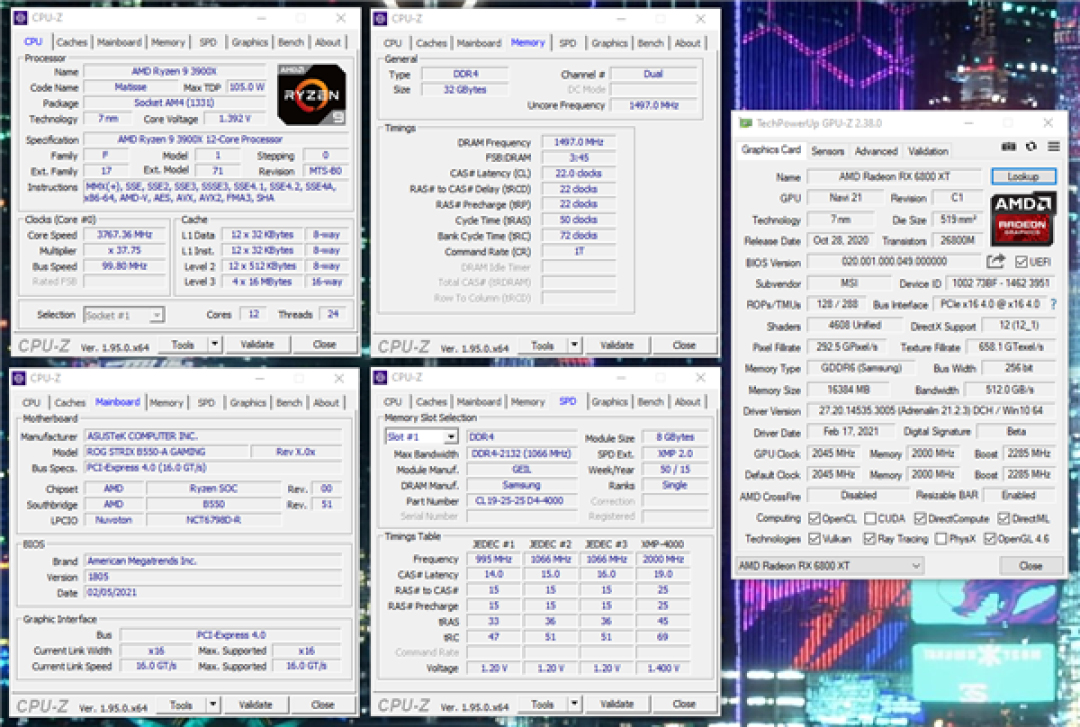Click Tools button in the CPU-Z Mainboard window
Viewport: 1080px width, 727px height.
pyautogui.click(x=181, y=704)
